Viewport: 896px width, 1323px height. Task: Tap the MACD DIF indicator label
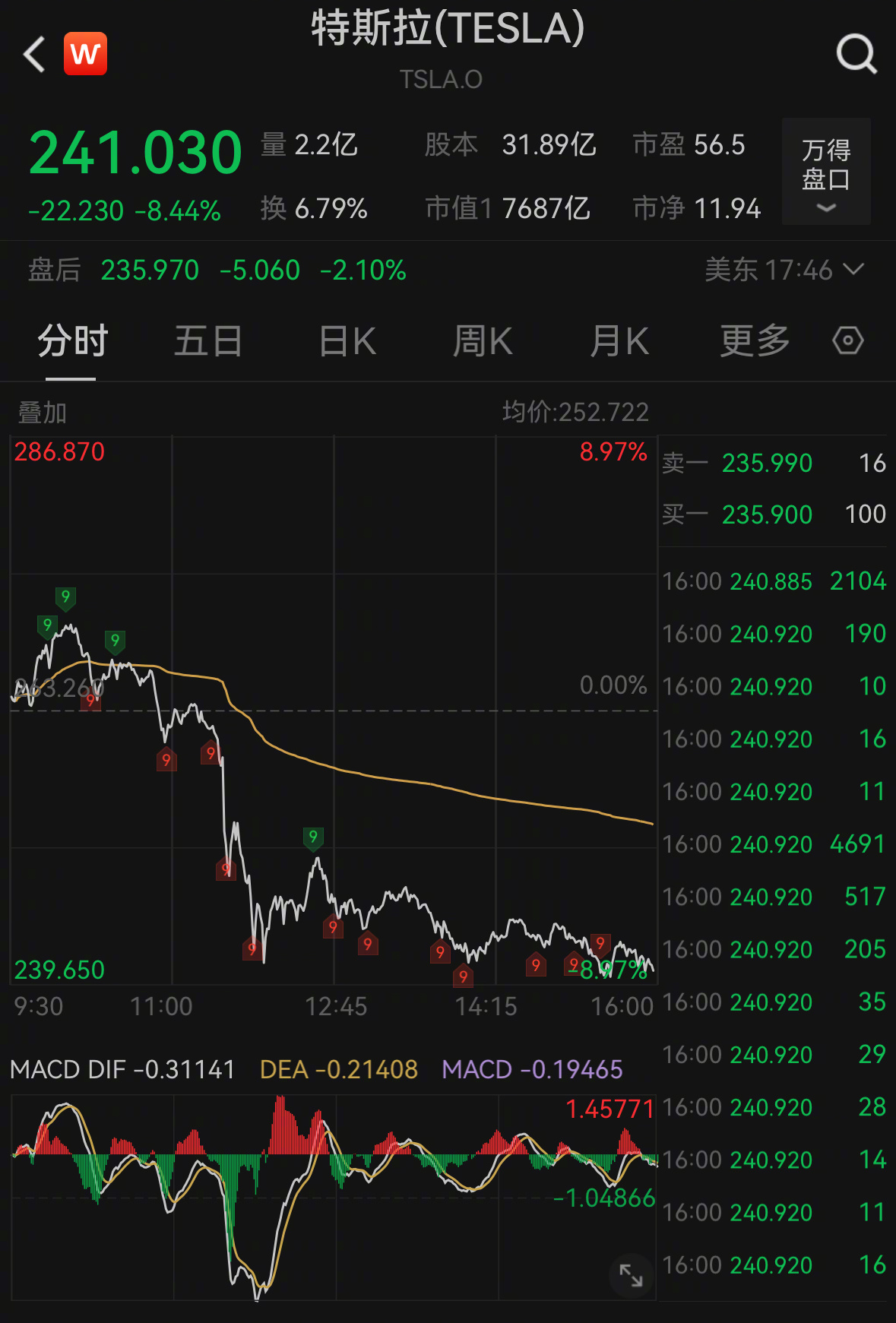122,1069
